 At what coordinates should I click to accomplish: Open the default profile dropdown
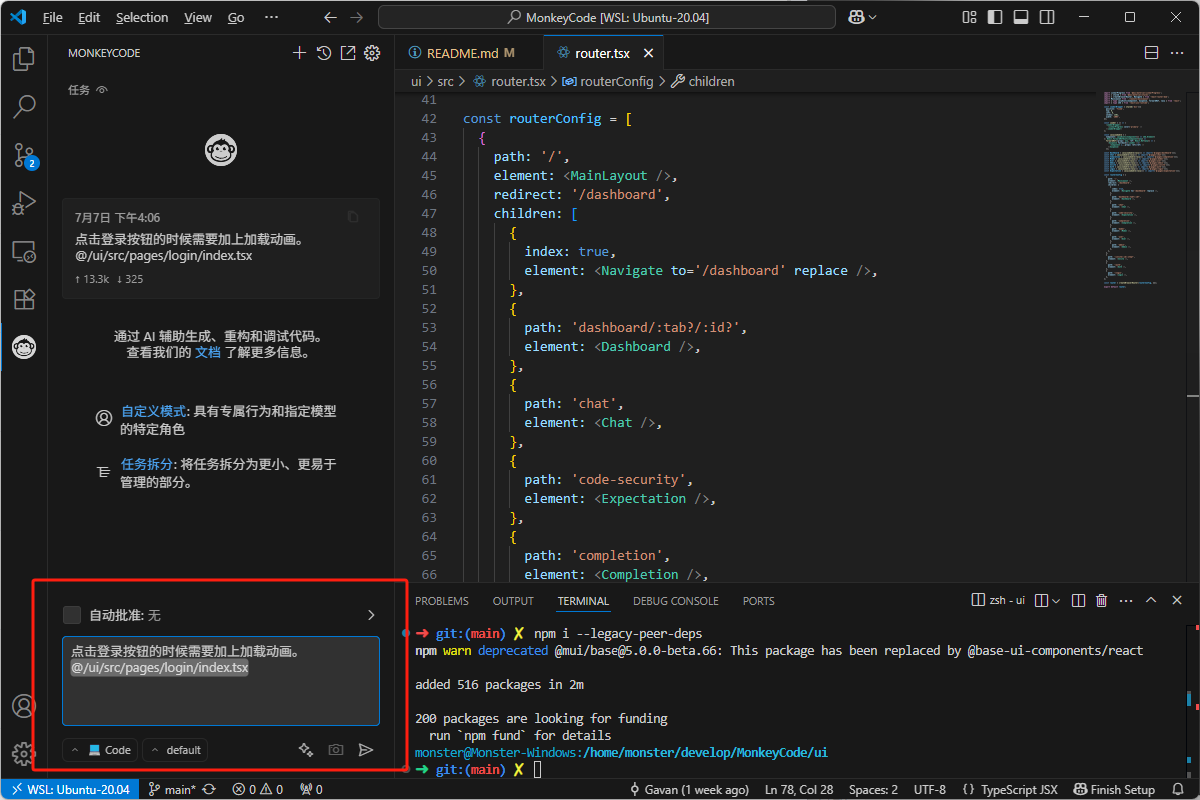click(x=175, y=750)
